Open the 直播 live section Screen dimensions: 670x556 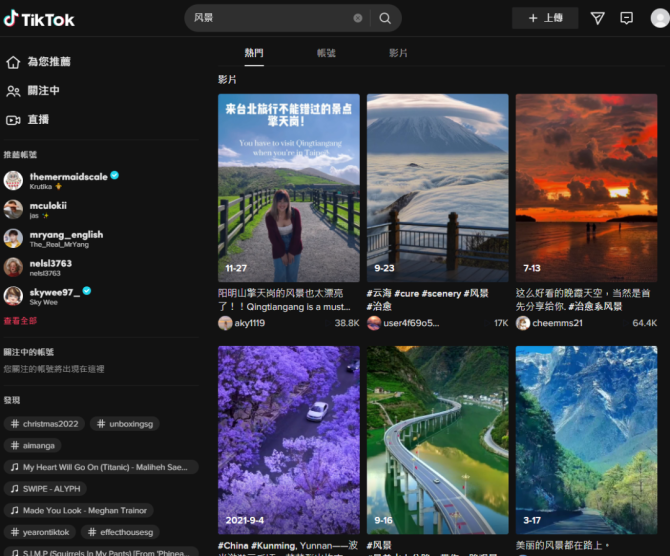click(x=27, y=120)
